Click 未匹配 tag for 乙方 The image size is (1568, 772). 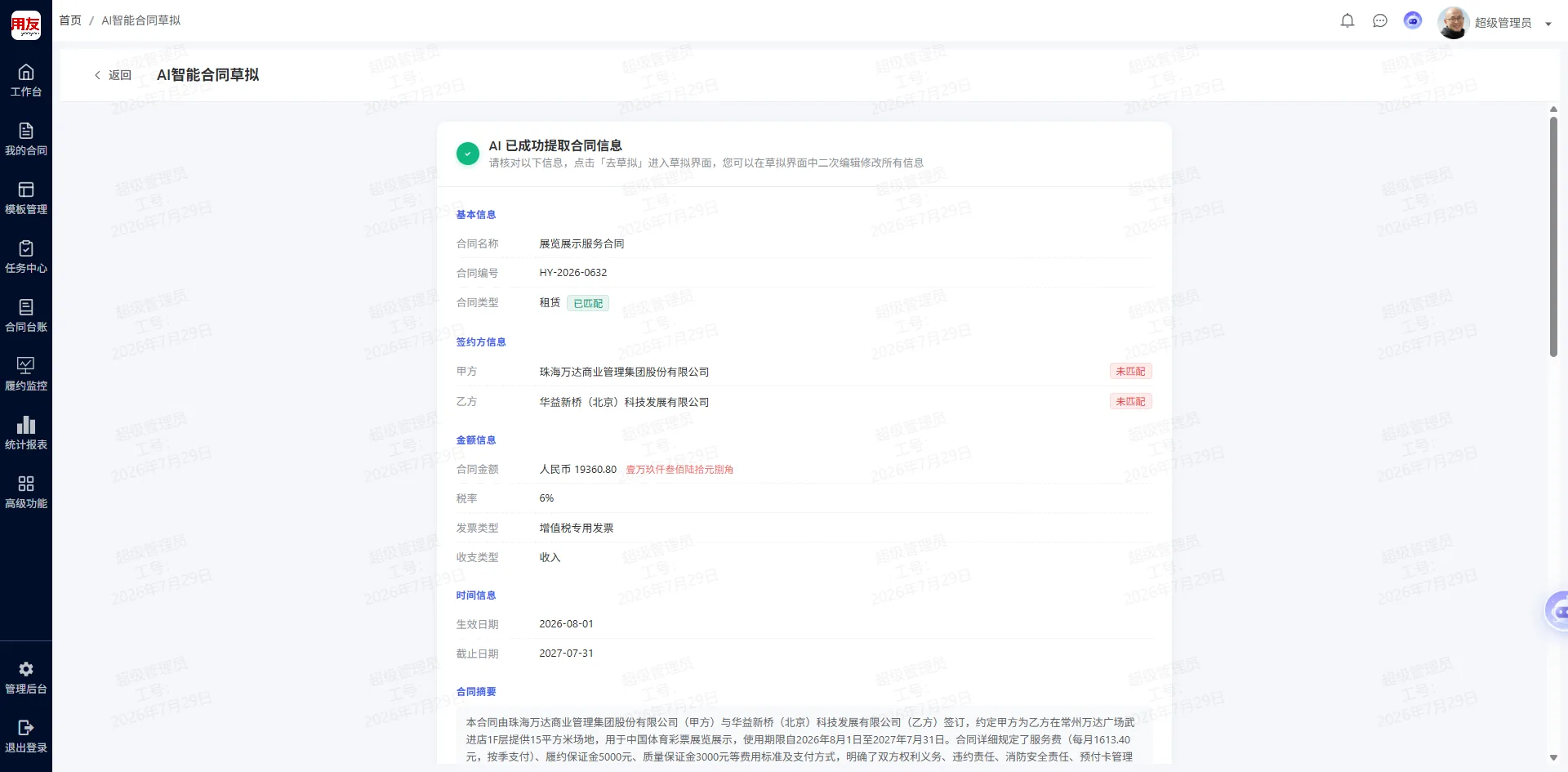coord(1130,402)
